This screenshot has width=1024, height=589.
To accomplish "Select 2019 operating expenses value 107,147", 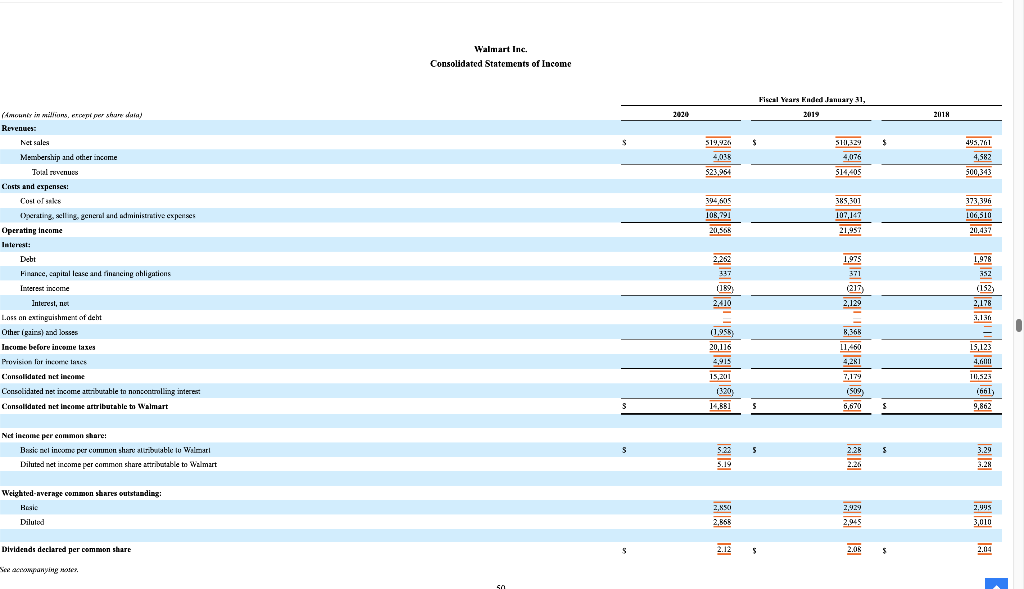I will point(848,215).
